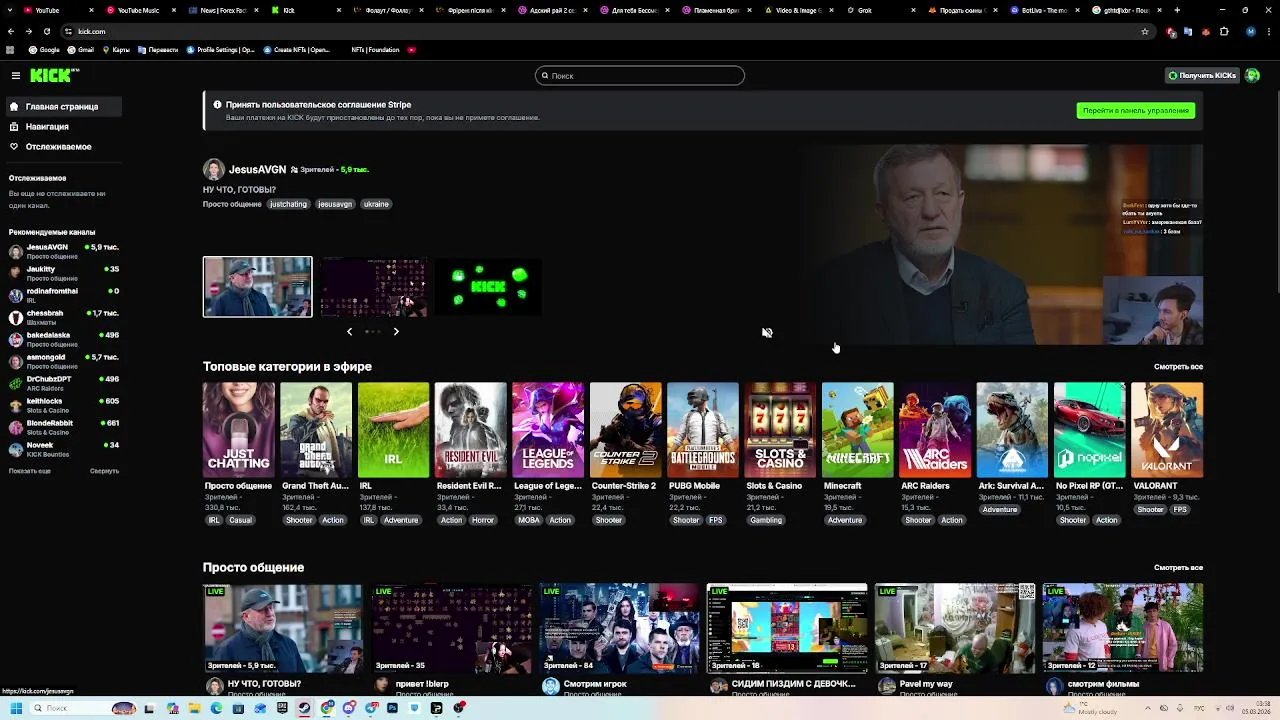Click the home icon beside Главная страница
This screenshot has width=1280, height=720.
[x=14, y=106]
